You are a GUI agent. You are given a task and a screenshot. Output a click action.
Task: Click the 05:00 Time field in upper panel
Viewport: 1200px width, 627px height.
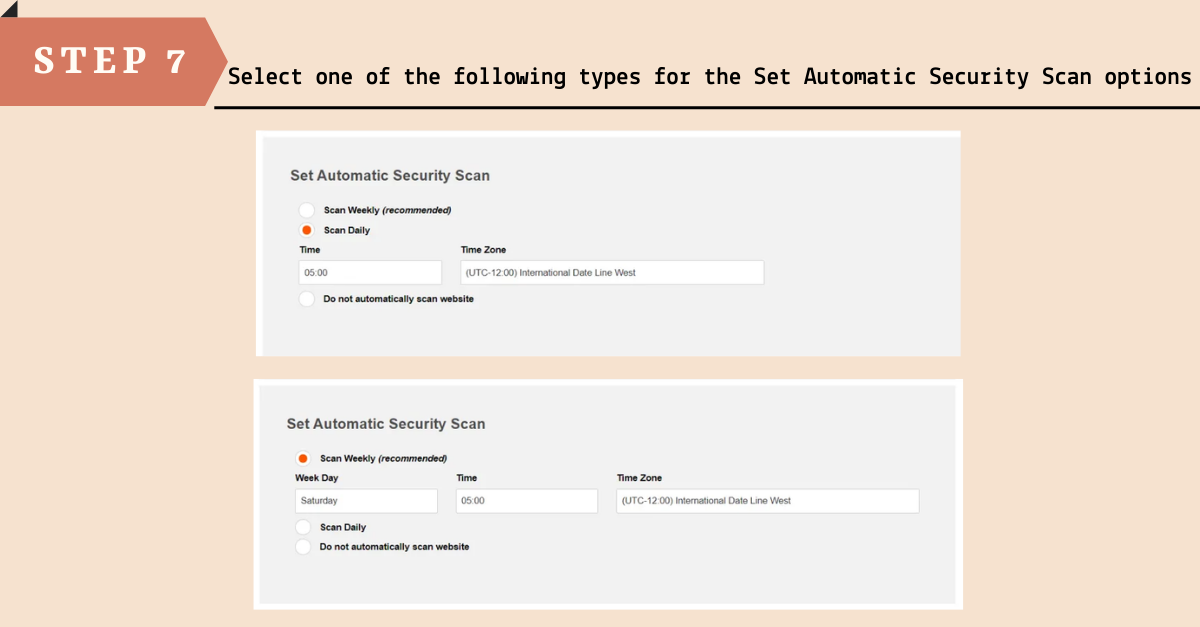(x=370, y=272)
